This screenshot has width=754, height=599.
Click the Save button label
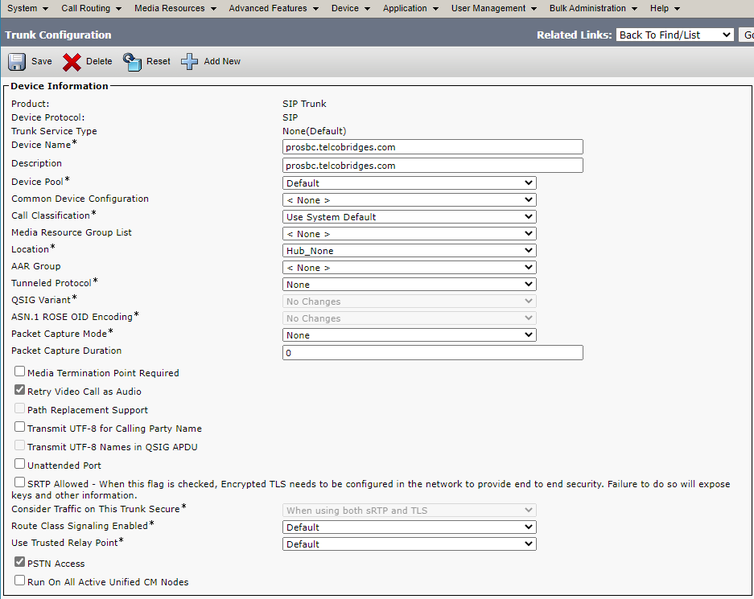coord(41,62)
